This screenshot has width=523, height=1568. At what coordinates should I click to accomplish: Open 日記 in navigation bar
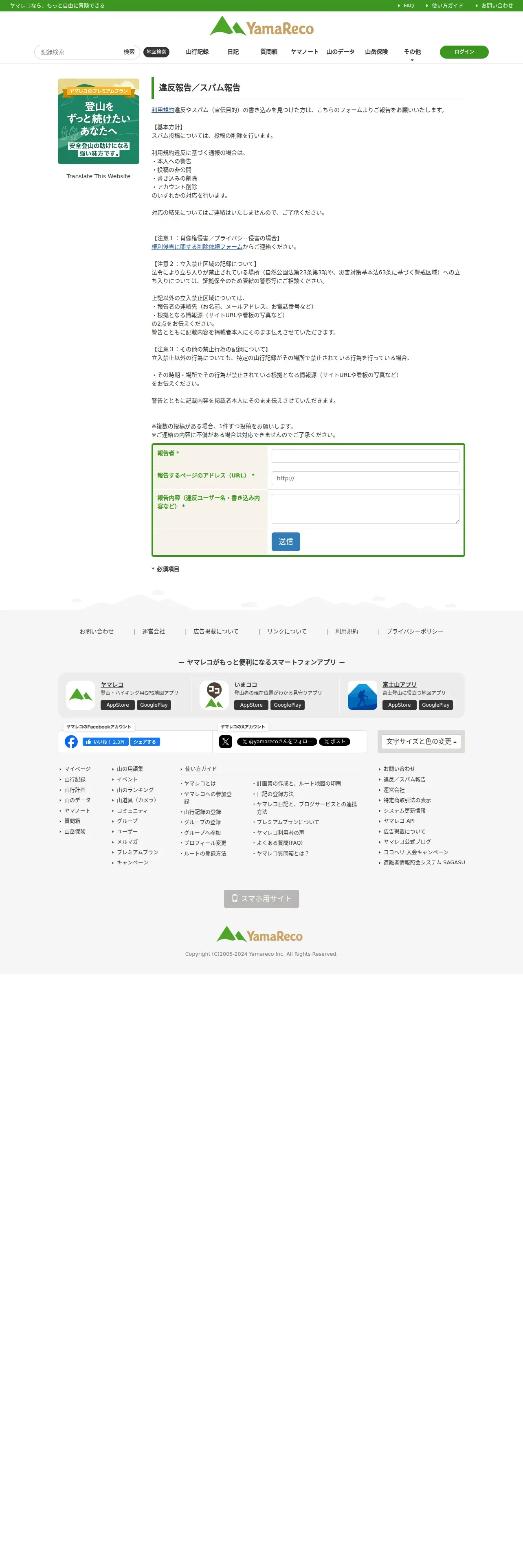233,52
